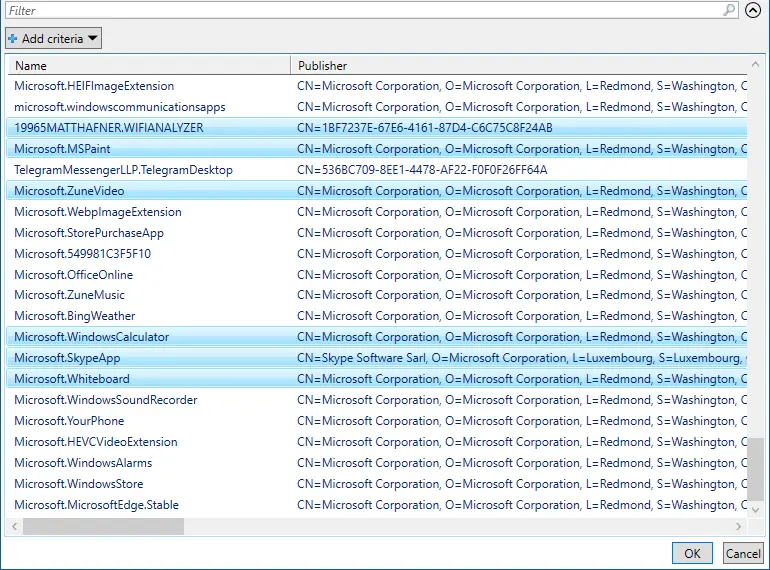Screen dimensions: 770x570
Task: Click the blue plus icon on Add criteria
Action: pyautogui.click(x=13, y=38)
